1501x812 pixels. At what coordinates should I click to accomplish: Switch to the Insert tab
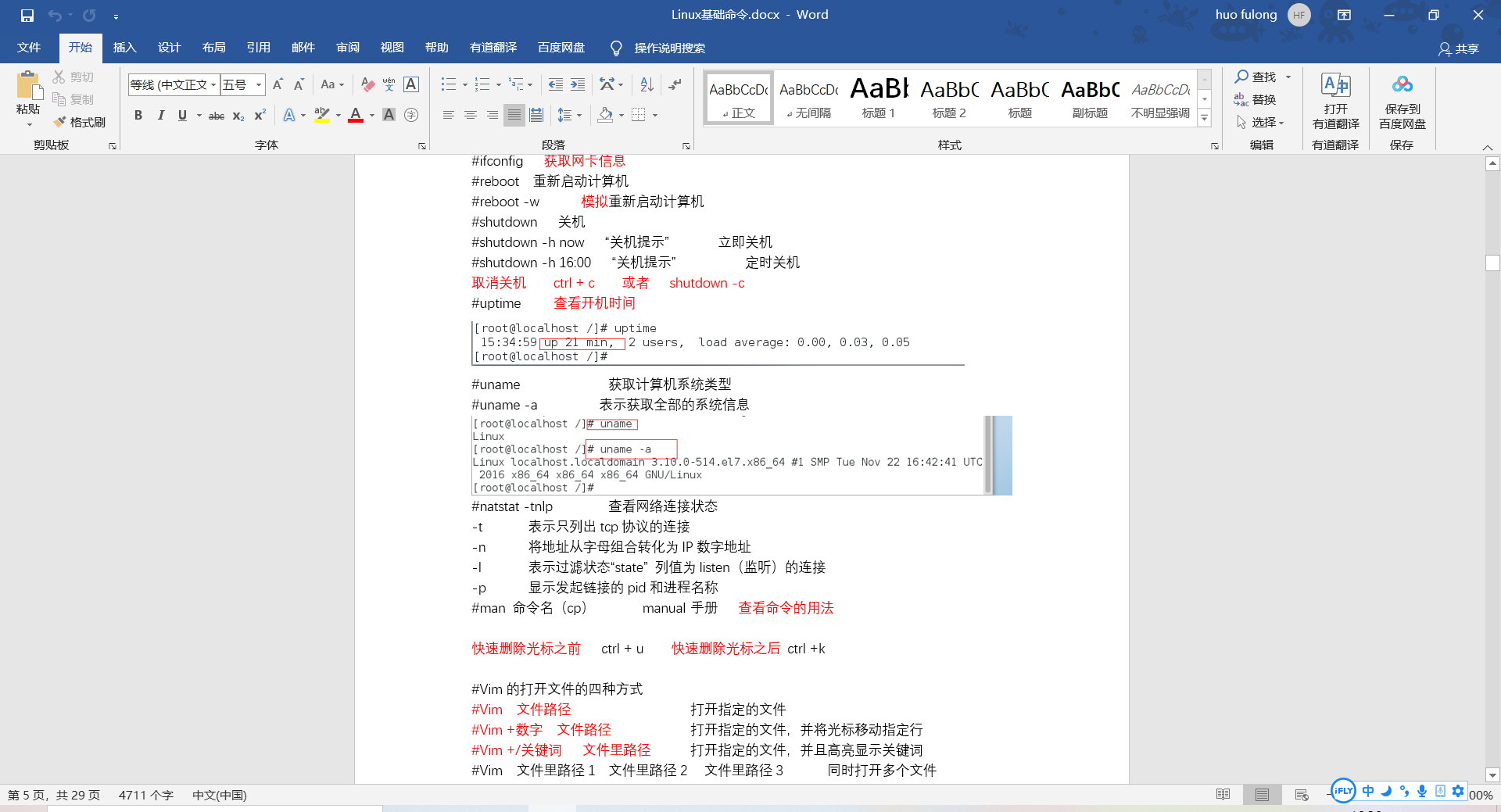coord(124,48)
